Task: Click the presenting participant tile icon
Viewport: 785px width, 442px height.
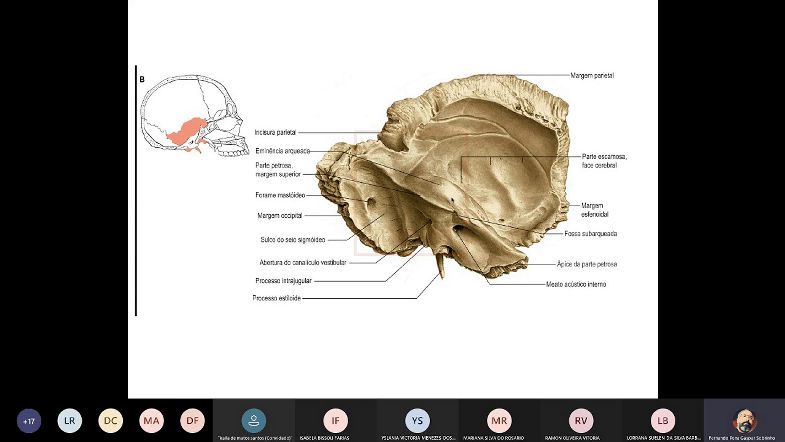Action: 254,420
